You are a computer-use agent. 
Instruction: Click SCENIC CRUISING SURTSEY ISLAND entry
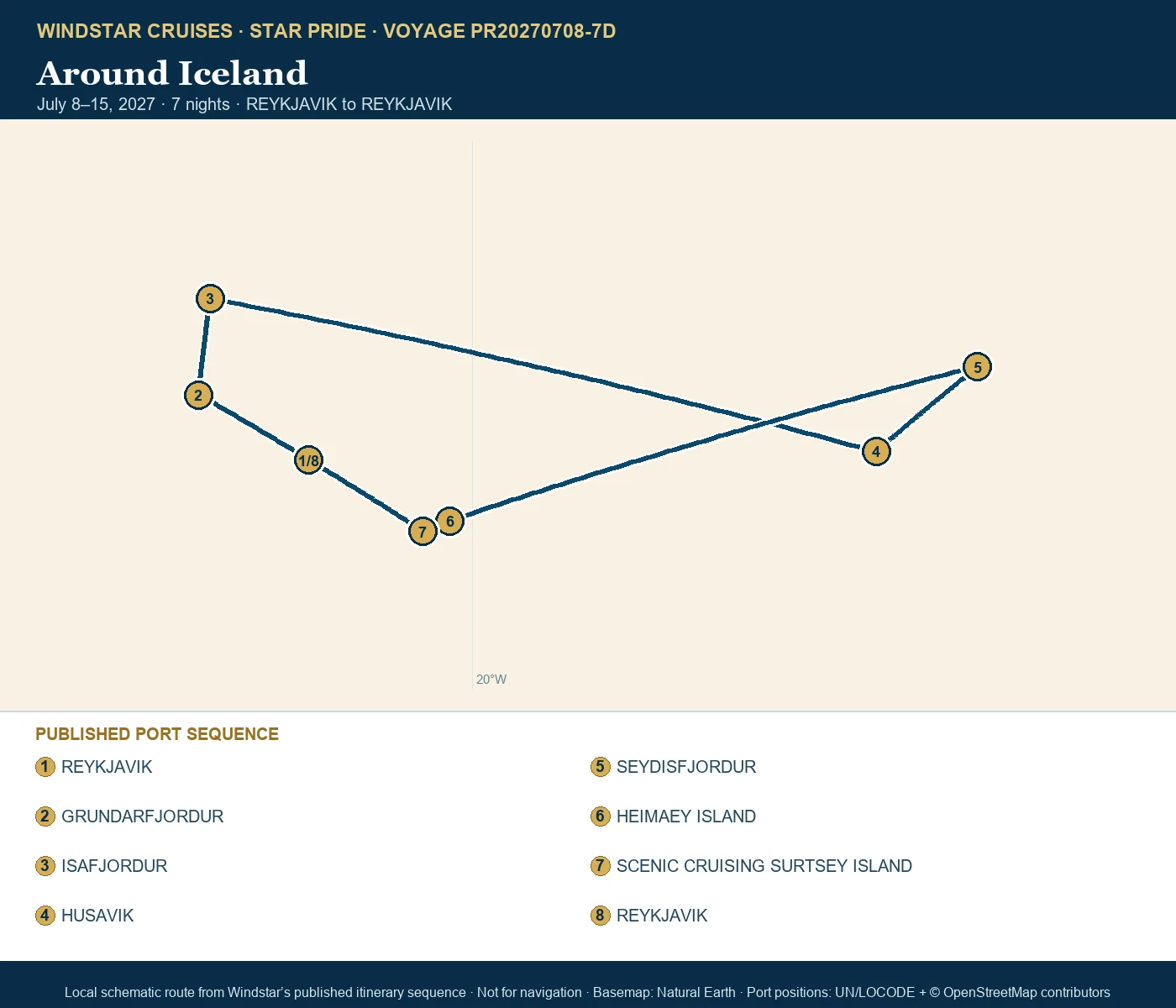pyautogui.click(x=764, y=866)
